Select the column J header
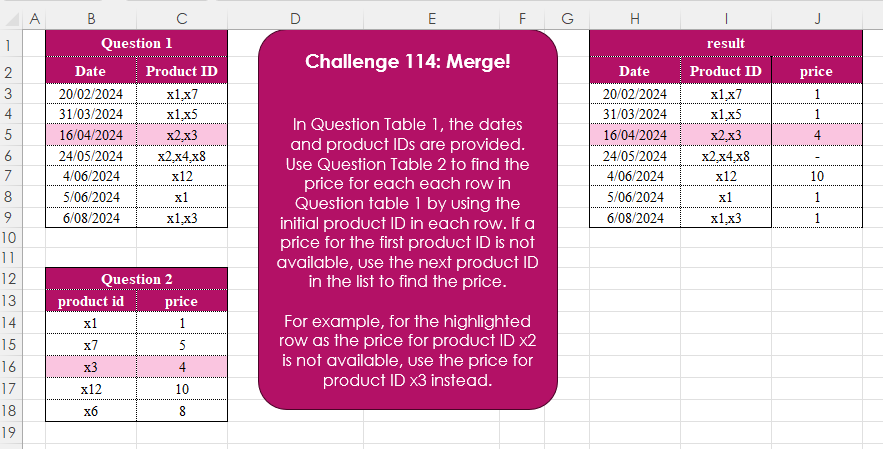 [x=816, y=17]
